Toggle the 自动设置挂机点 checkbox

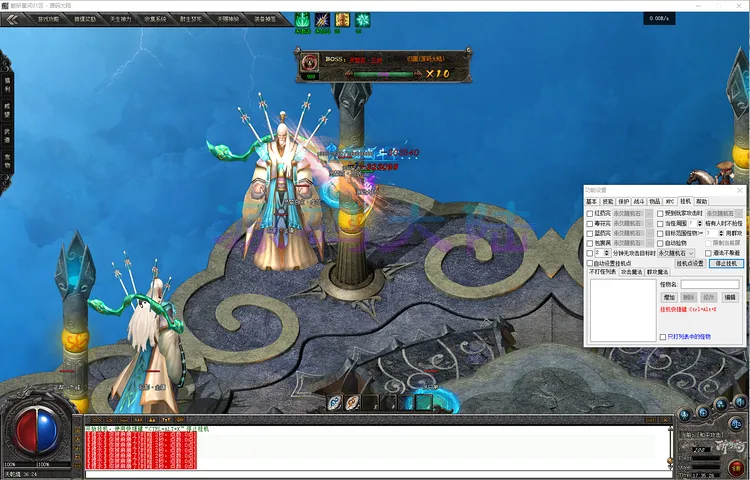click(x=590, y=263)
